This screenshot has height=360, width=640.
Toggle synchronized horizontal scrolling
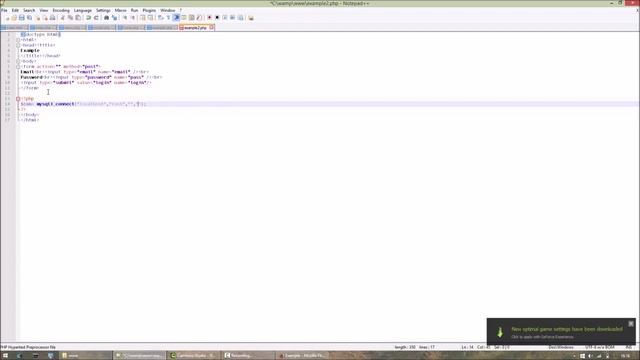pyautogui.click(x=150, y=18)
